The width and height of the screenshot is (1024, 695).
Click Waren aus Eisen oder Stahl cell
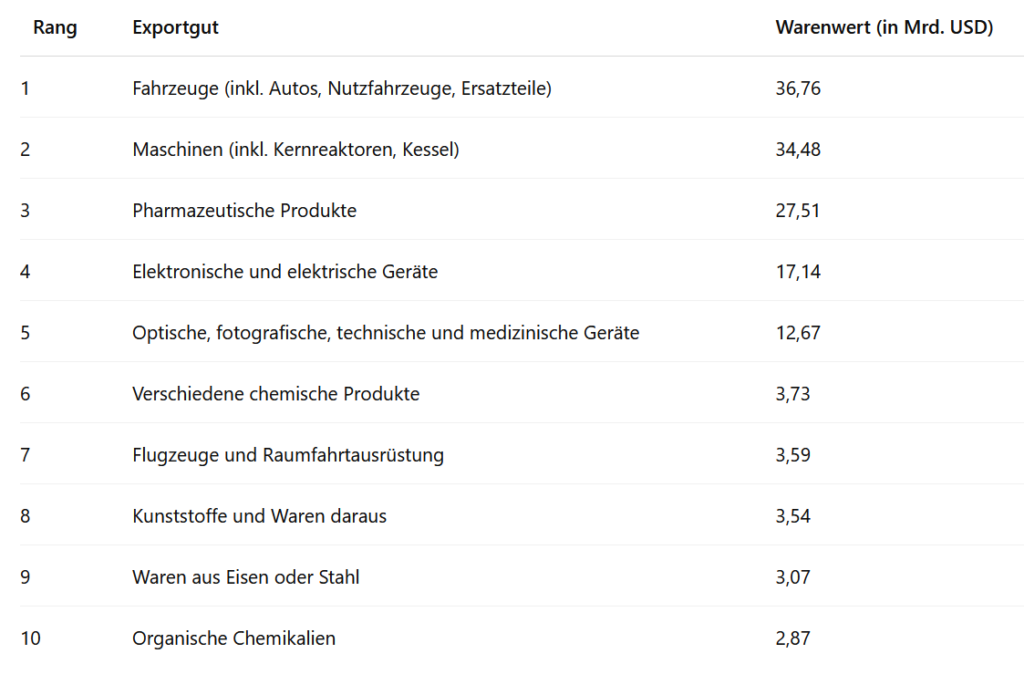pyautogui.click(x=246, y=577)
